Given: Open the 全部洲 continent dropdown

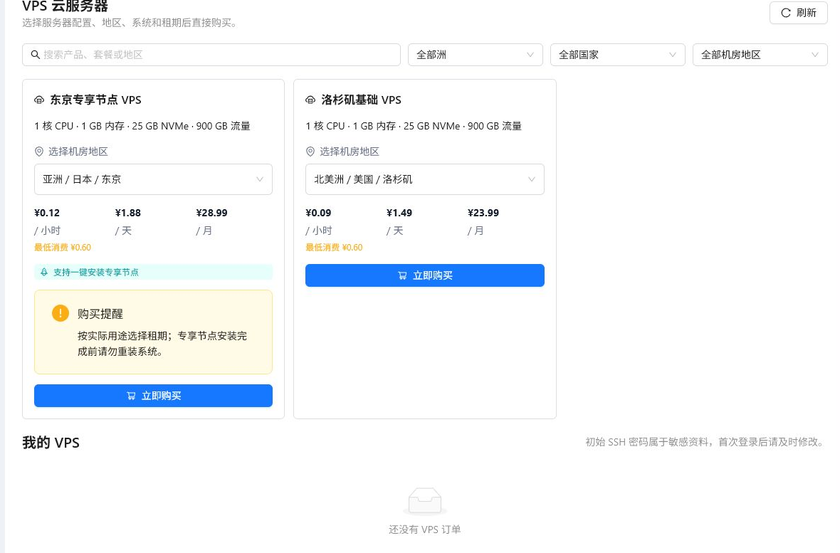Looking at the screenshot, I should tap(475, 55).
